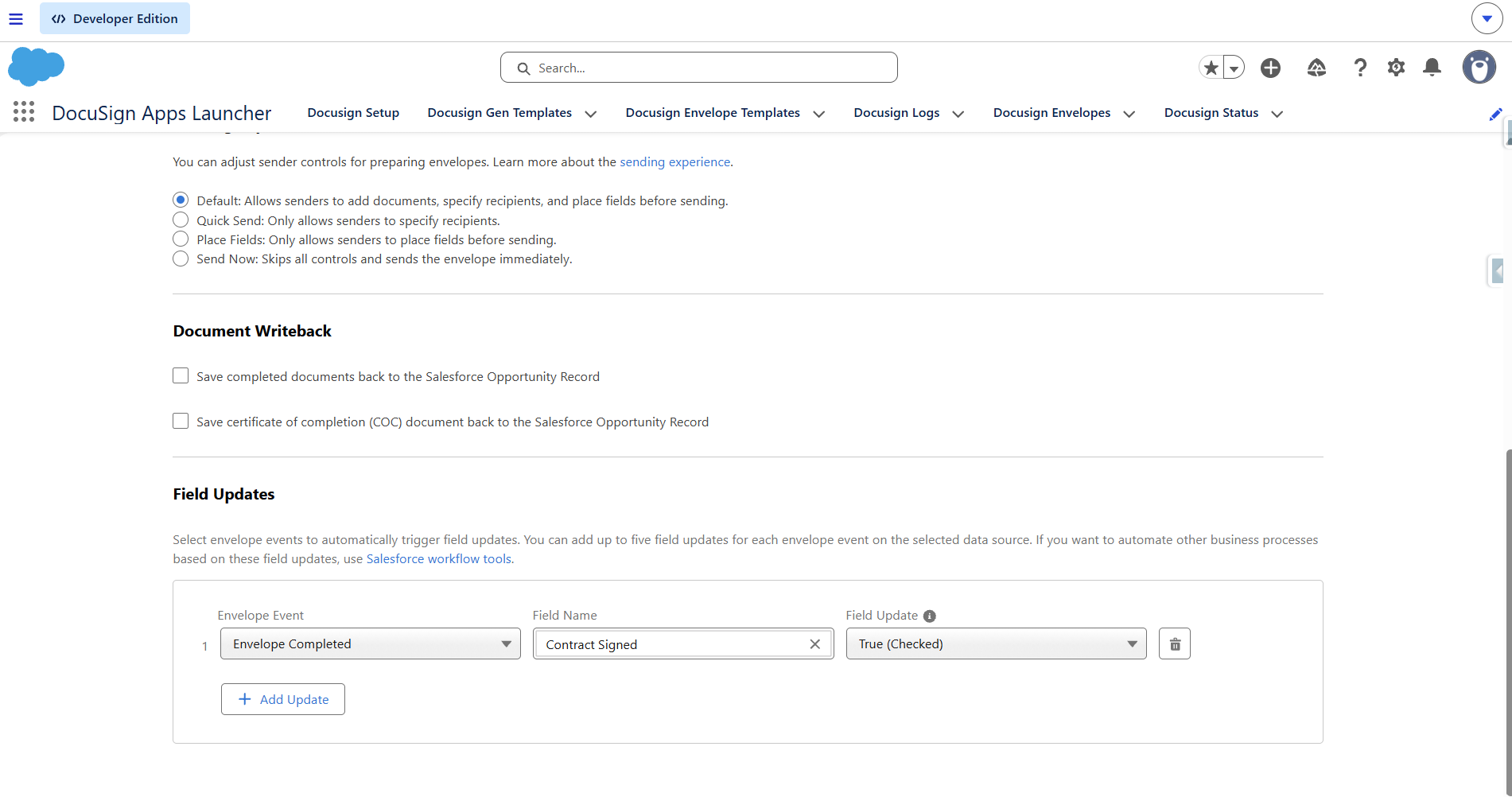This screenshot has width=1512, height=797.
Task: Open the Envelope Event dropdown
Action: coord(370,643)
